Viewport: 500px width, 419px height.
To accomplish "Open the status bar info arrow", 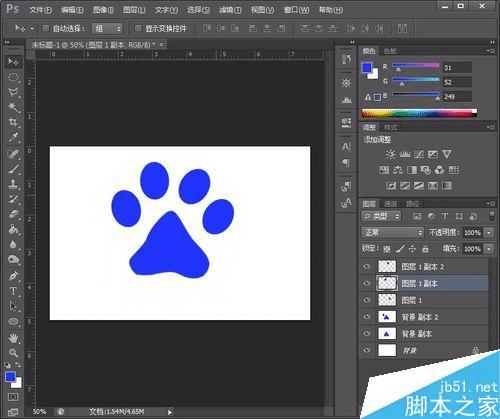I will [x=170, y=412].
